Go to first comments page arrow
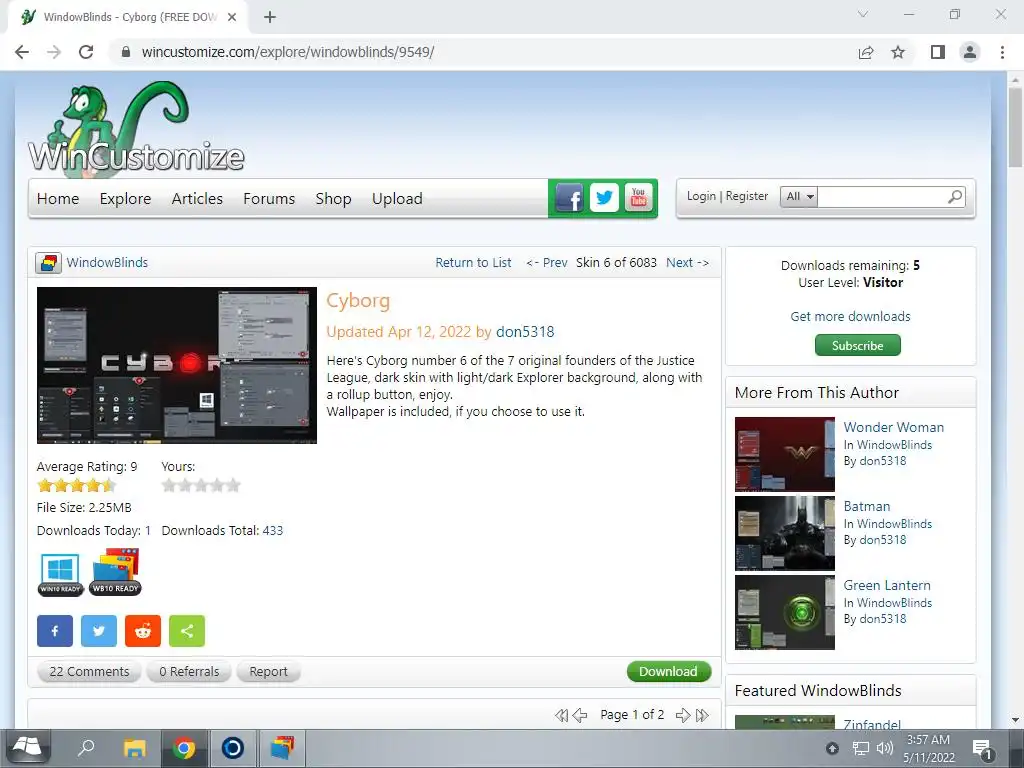 coord(561,715)
